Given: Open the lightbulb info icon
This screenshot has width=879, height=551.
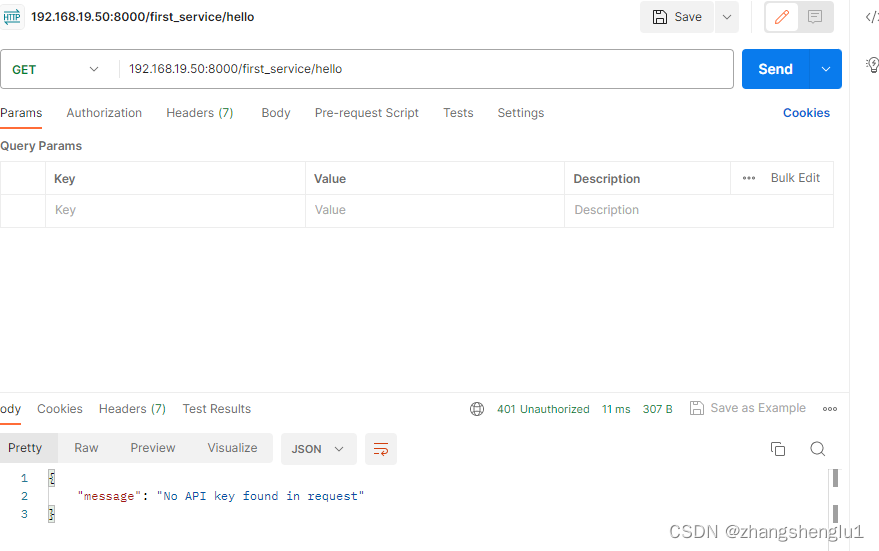Looking at the screenshot, I should [x=872, y=65].
